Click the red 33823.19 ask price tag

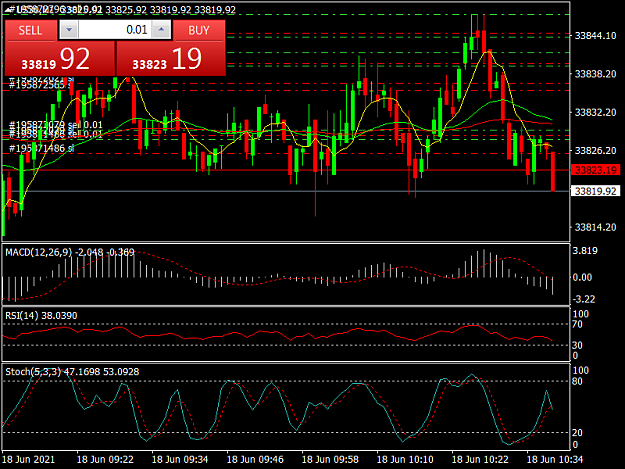pyautogui.click(x=596, y=170)
